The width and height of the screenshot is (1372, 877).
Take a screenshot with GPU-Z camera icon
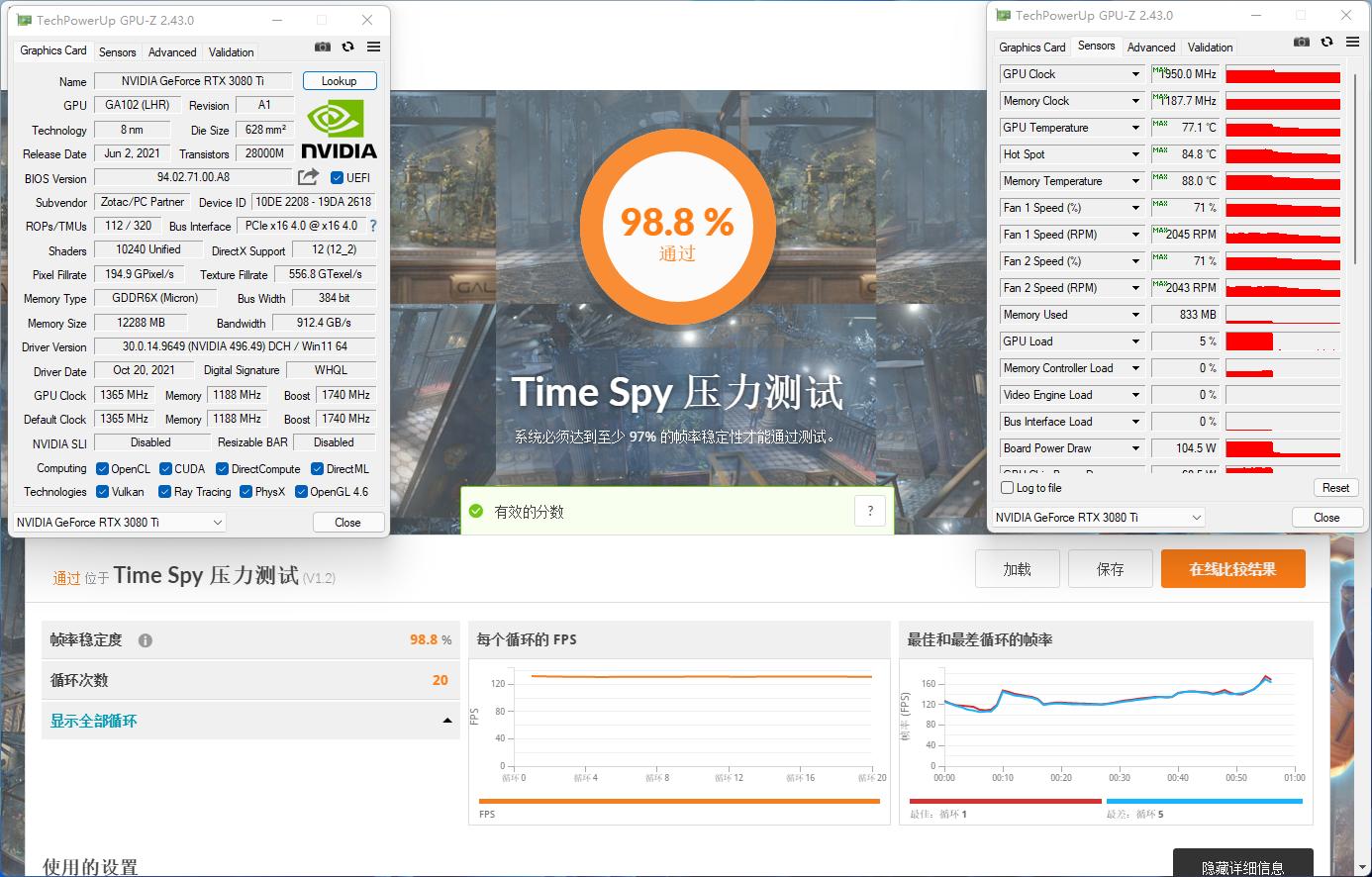click(x=323, y=47)
